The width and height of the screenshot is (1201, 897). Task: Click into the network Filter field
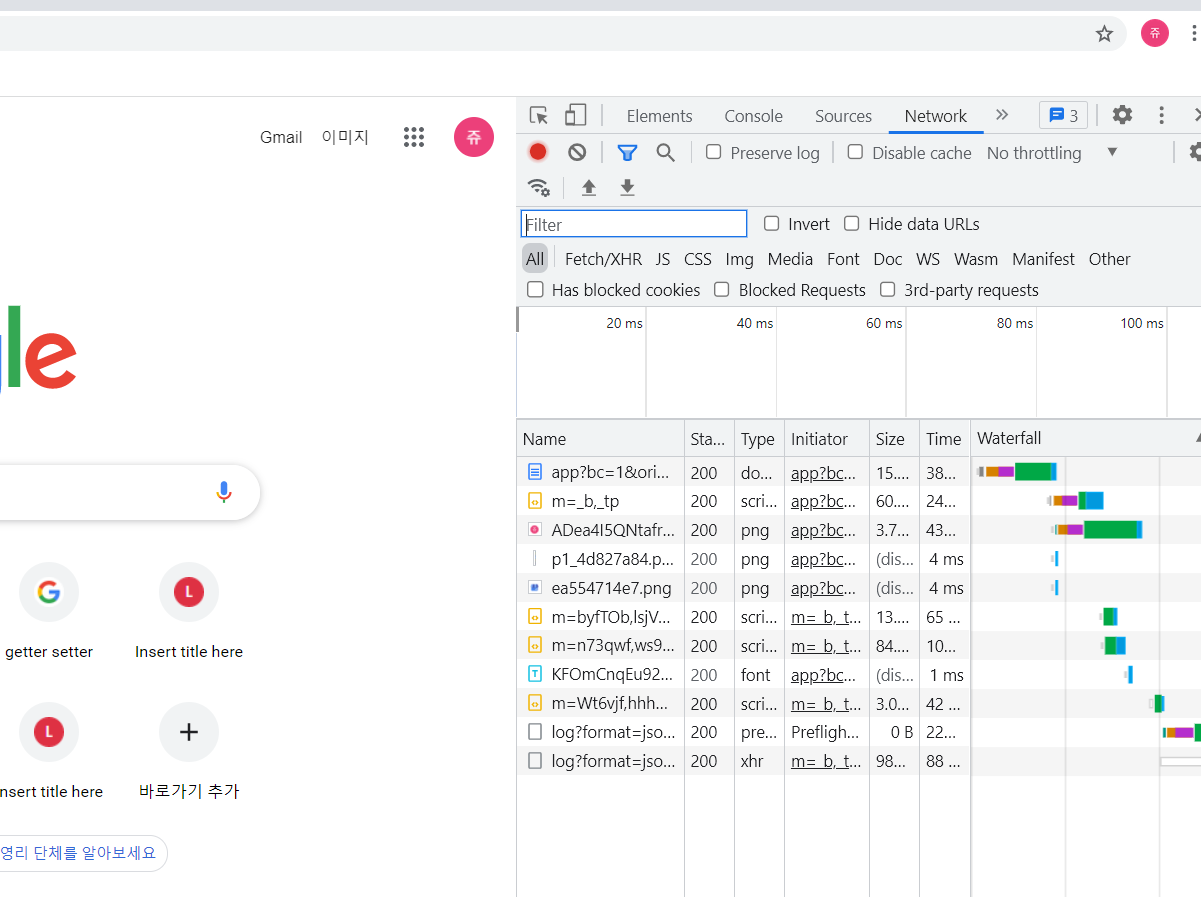click(x=634, y=224)
